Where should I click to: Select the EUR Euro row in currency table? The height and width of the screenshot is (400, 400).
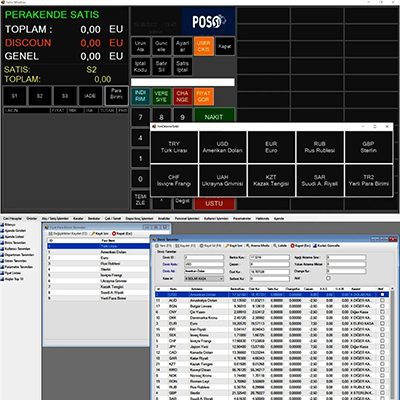point(267,323)
